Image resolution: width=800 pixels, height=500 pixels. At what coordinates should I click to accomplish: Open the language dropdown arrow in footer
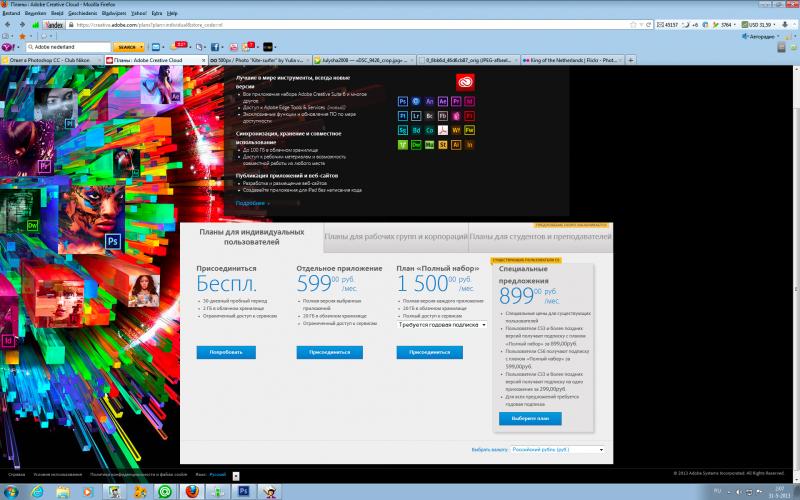click(236, 476)
